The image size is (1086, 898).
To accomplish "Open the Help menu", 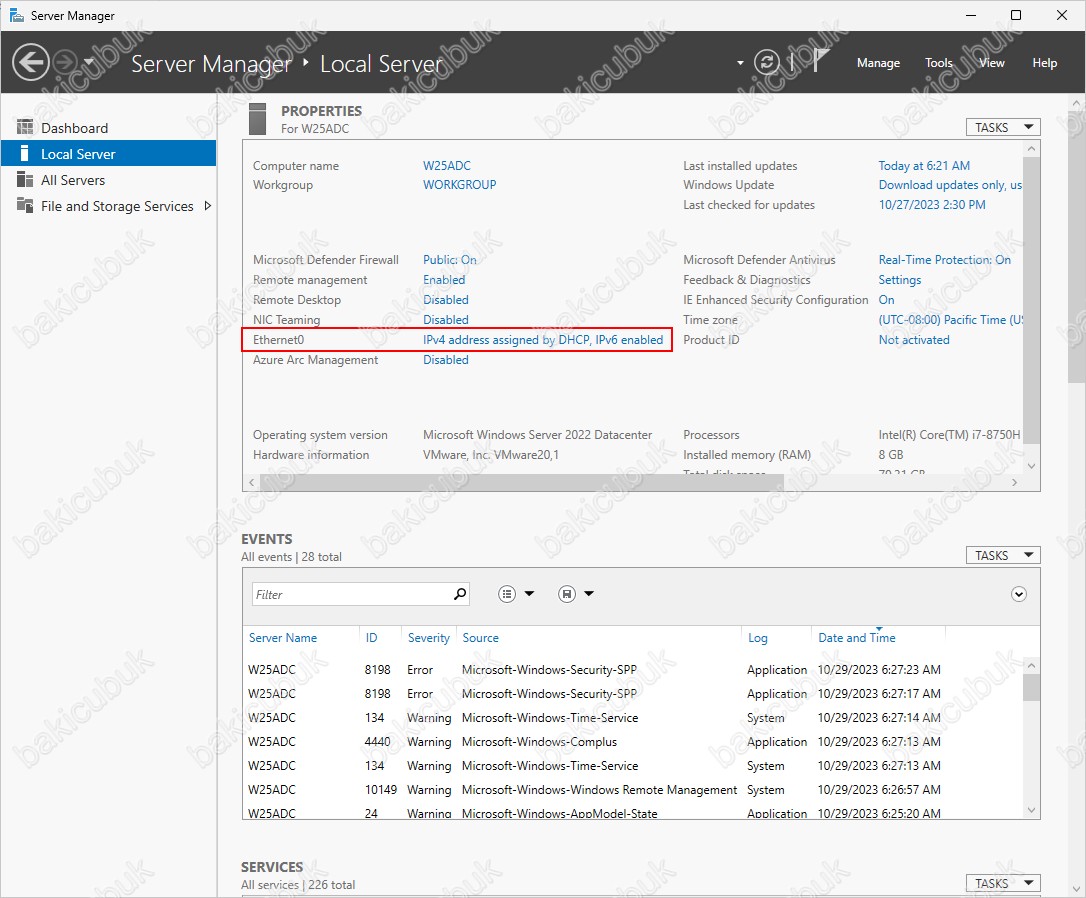I will coord(1044,63).
